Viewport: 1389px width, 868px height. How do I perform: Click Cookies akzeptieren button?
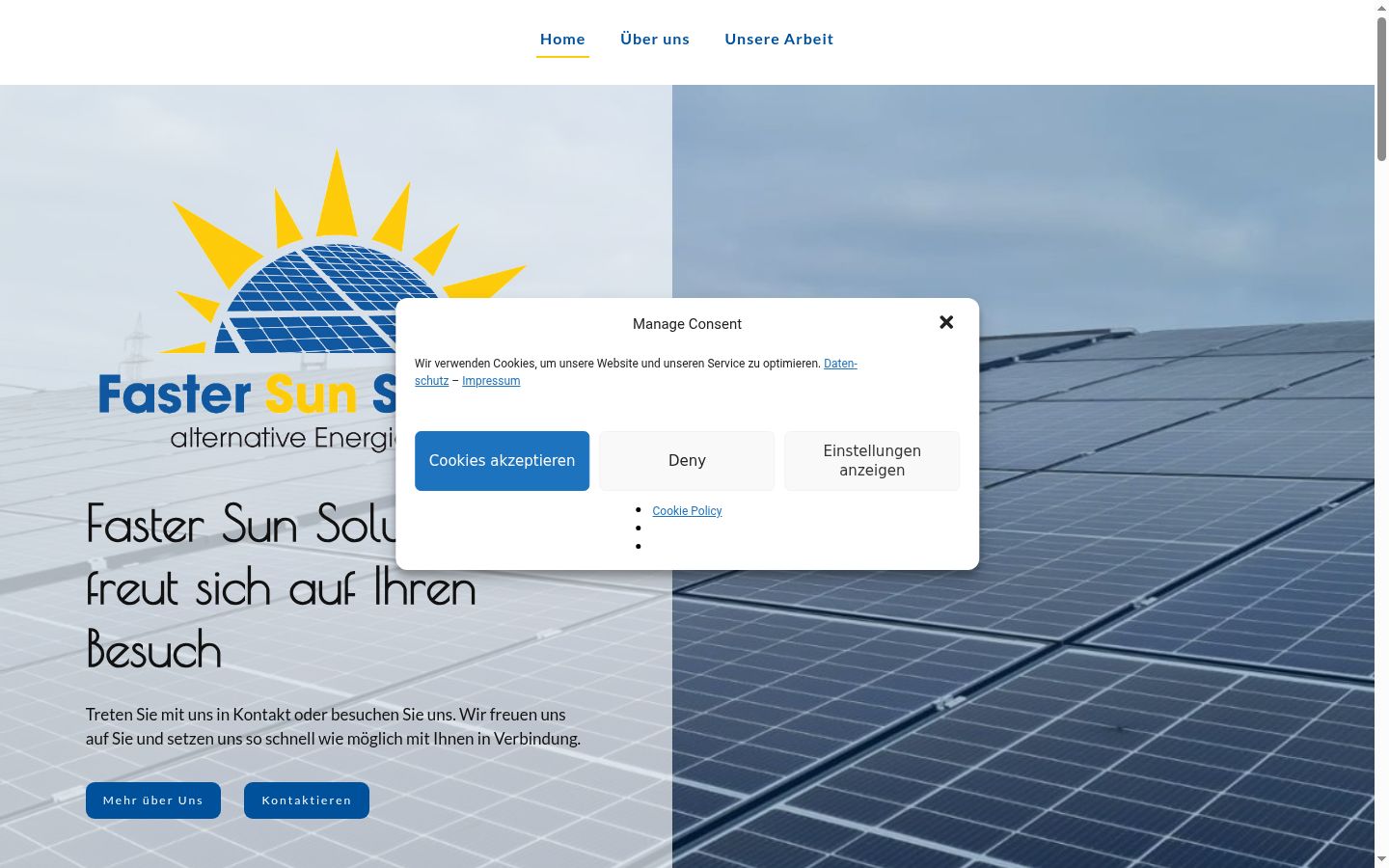pos(502,461)
